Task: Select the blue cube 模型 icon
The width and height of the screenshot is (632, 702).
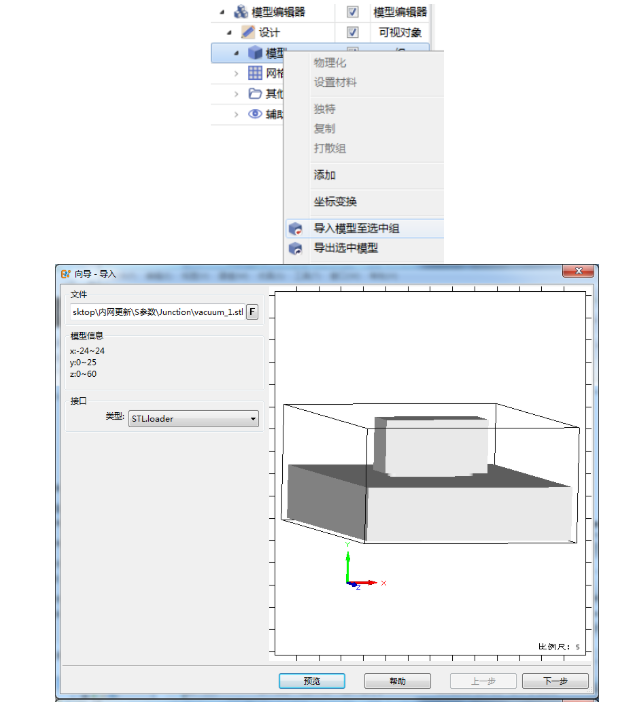Action: click(255, 53)
